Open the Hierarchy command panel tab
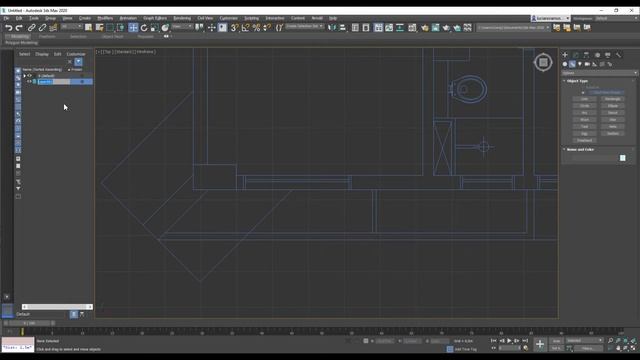Image resolution: width=640 pixels, height=360 pixels. coord(587,55)
